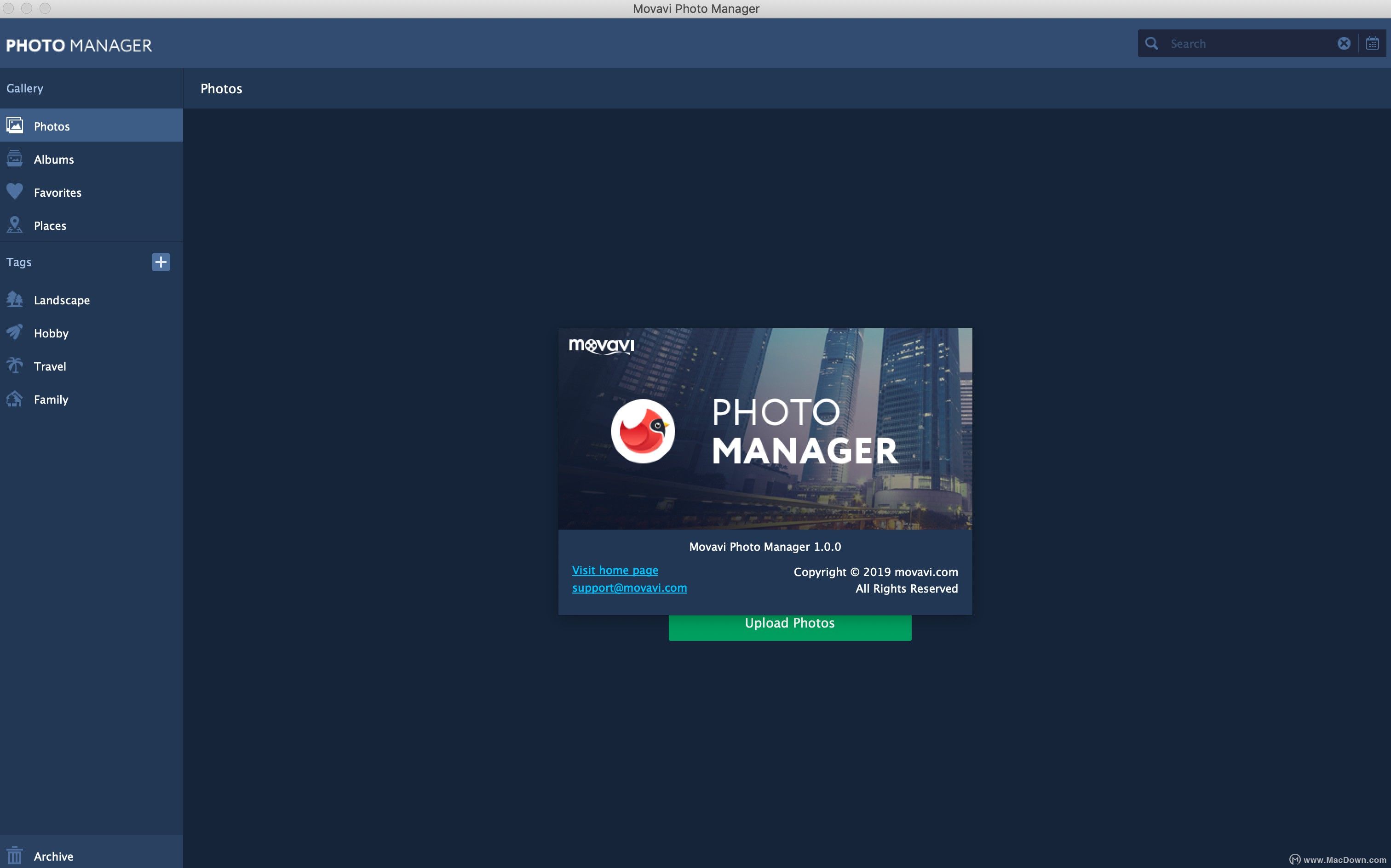Click the Landscape tag tree icon

tap(15, 299)
